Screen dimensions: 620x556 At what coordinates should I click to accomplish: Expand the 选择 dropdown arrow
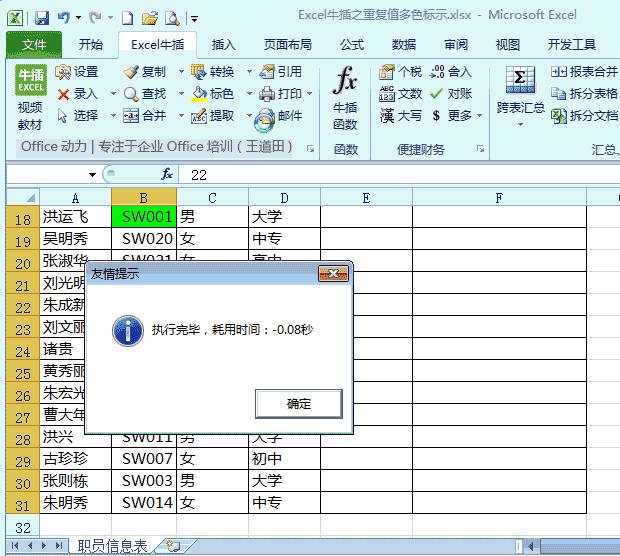[113, 116]
